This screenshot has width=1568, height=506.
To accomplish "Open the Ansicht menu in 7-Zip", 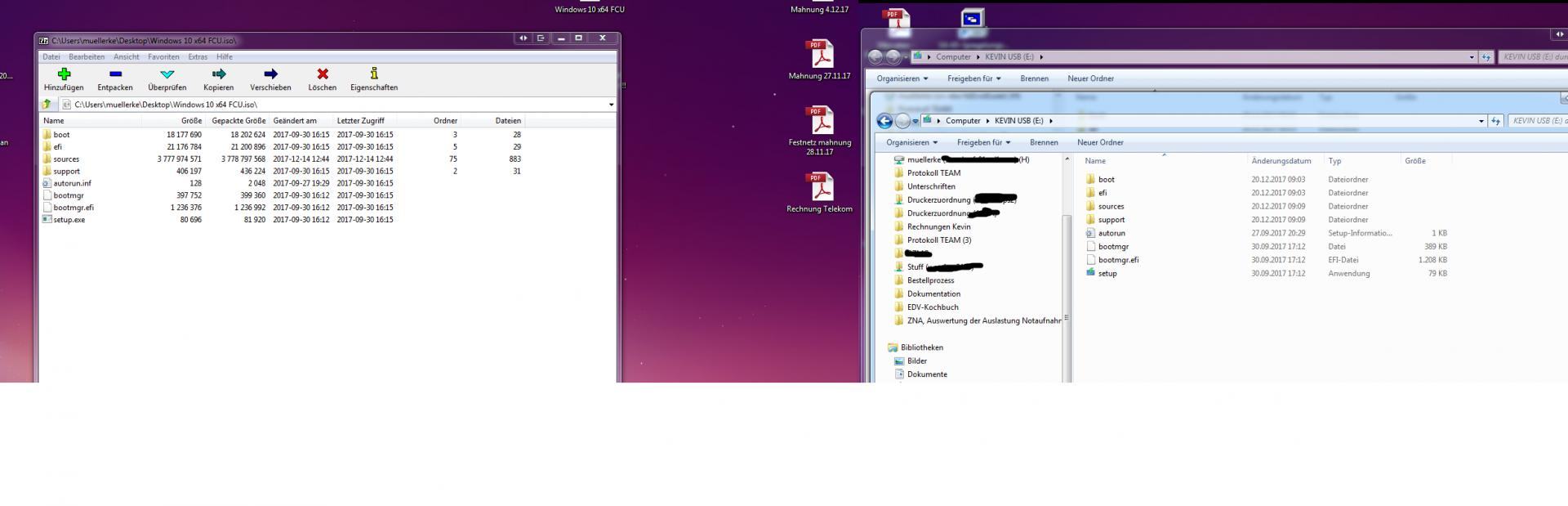I will pyautogui.click(x=127, y=57).
